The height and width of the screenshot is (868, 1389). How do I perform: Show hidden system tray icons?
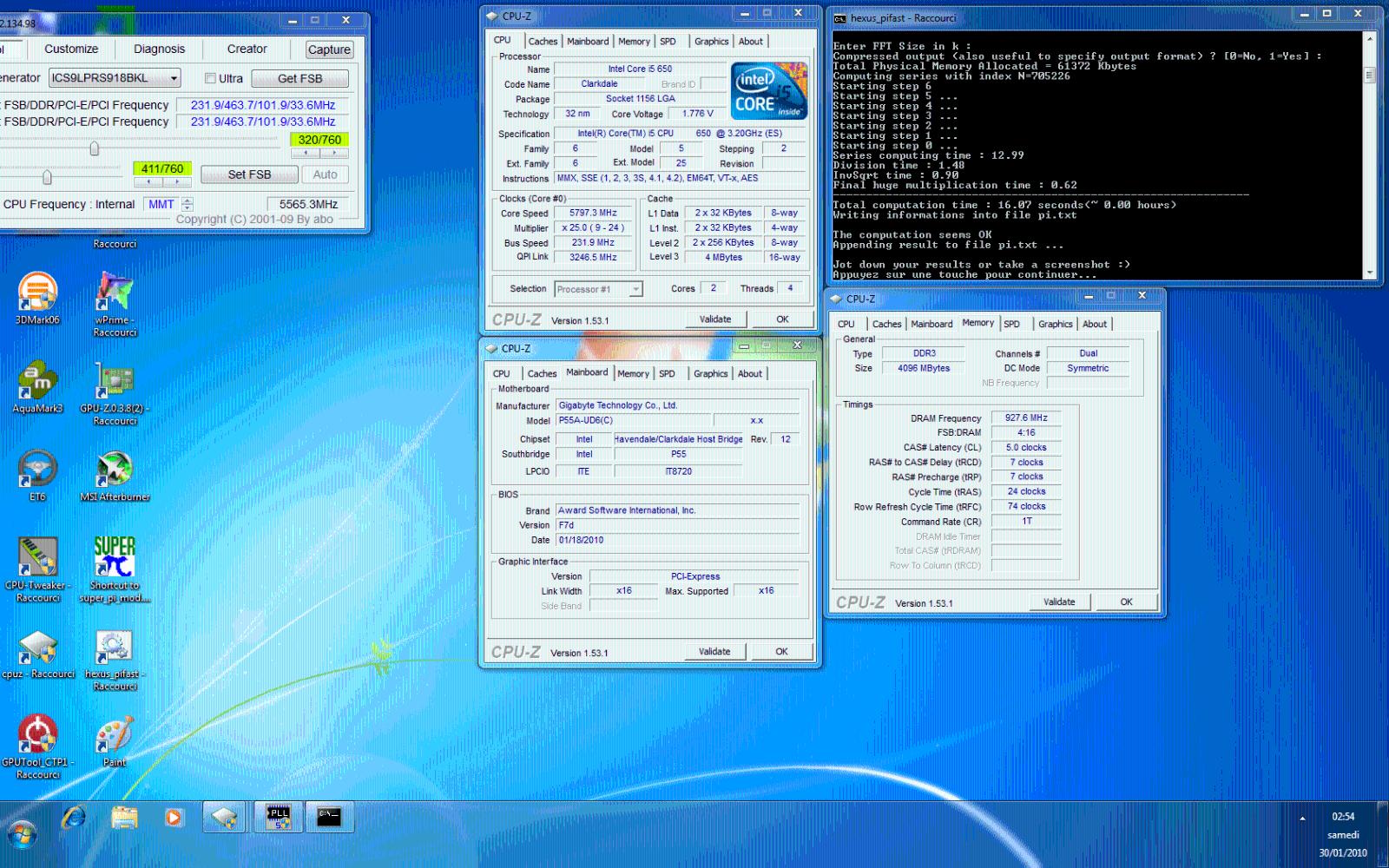[1302, 818]
